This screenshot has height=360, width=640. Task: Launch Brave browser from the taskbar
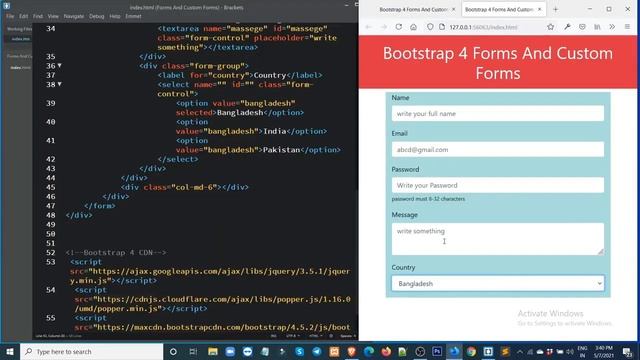[351, 351]
